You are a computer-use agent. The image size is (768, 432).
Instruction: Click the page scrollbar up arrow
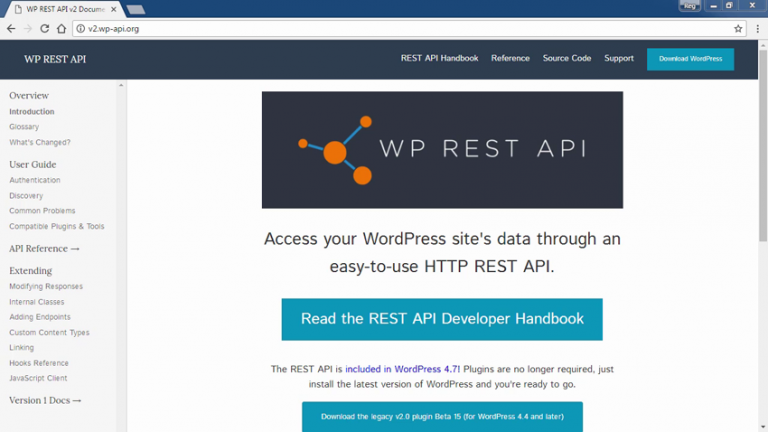coord(763,45)
